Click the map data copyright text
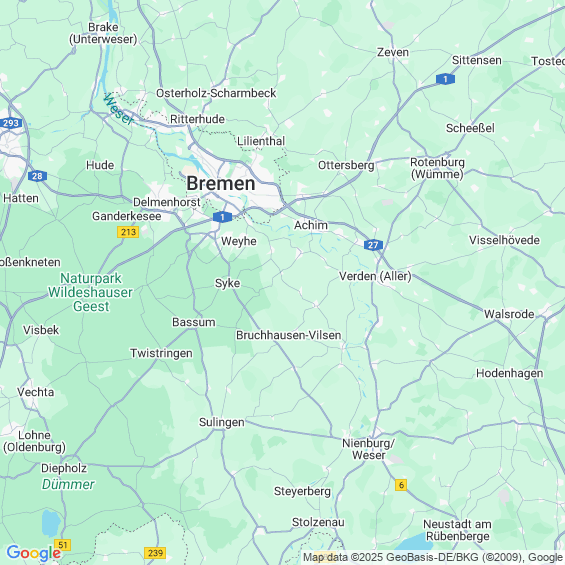Image resolution: width=565 pixels, height=565 pixels. pyautogui.click(x=433, y=557)
